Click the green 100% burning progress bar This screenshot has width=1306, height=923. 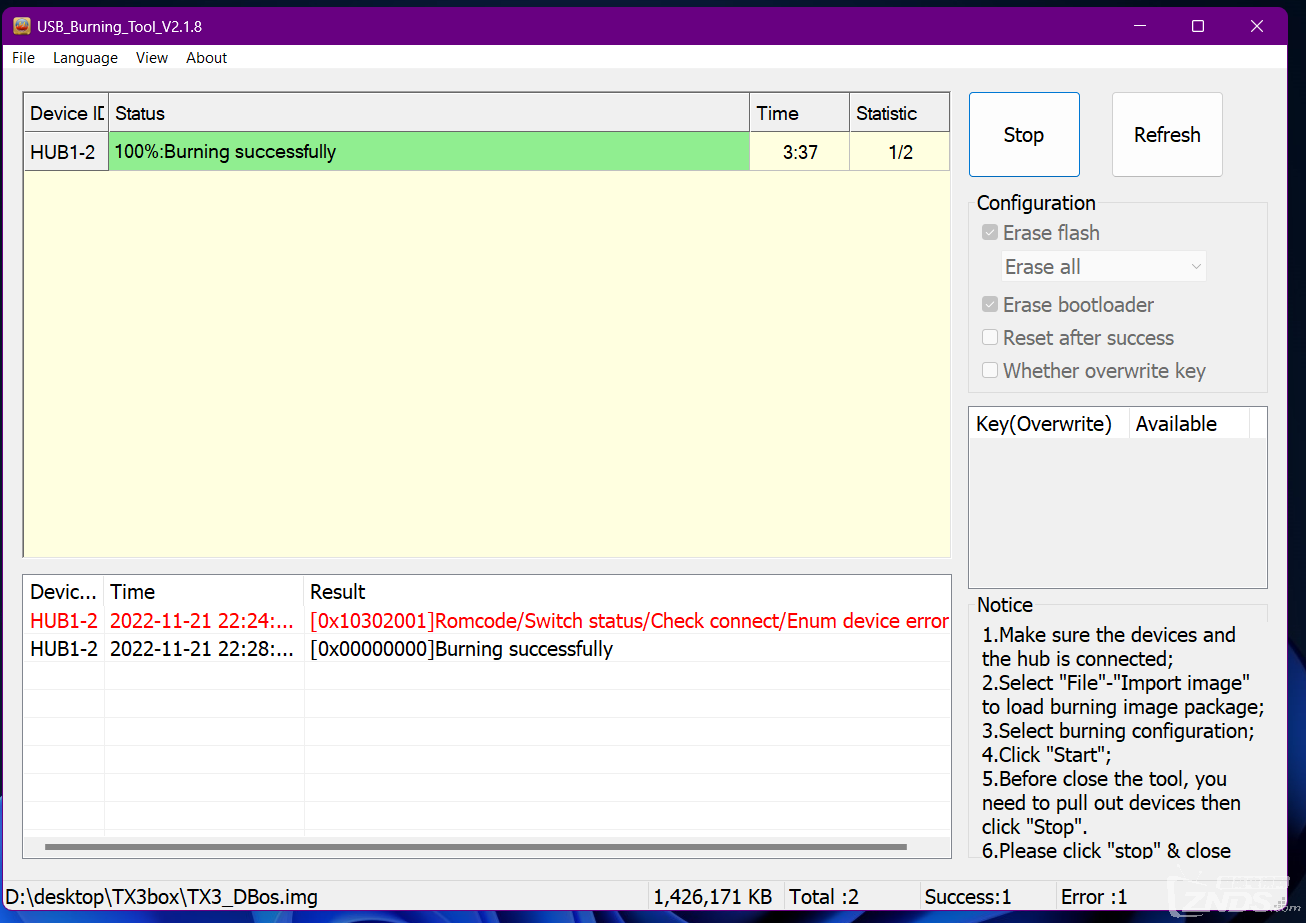428,152
